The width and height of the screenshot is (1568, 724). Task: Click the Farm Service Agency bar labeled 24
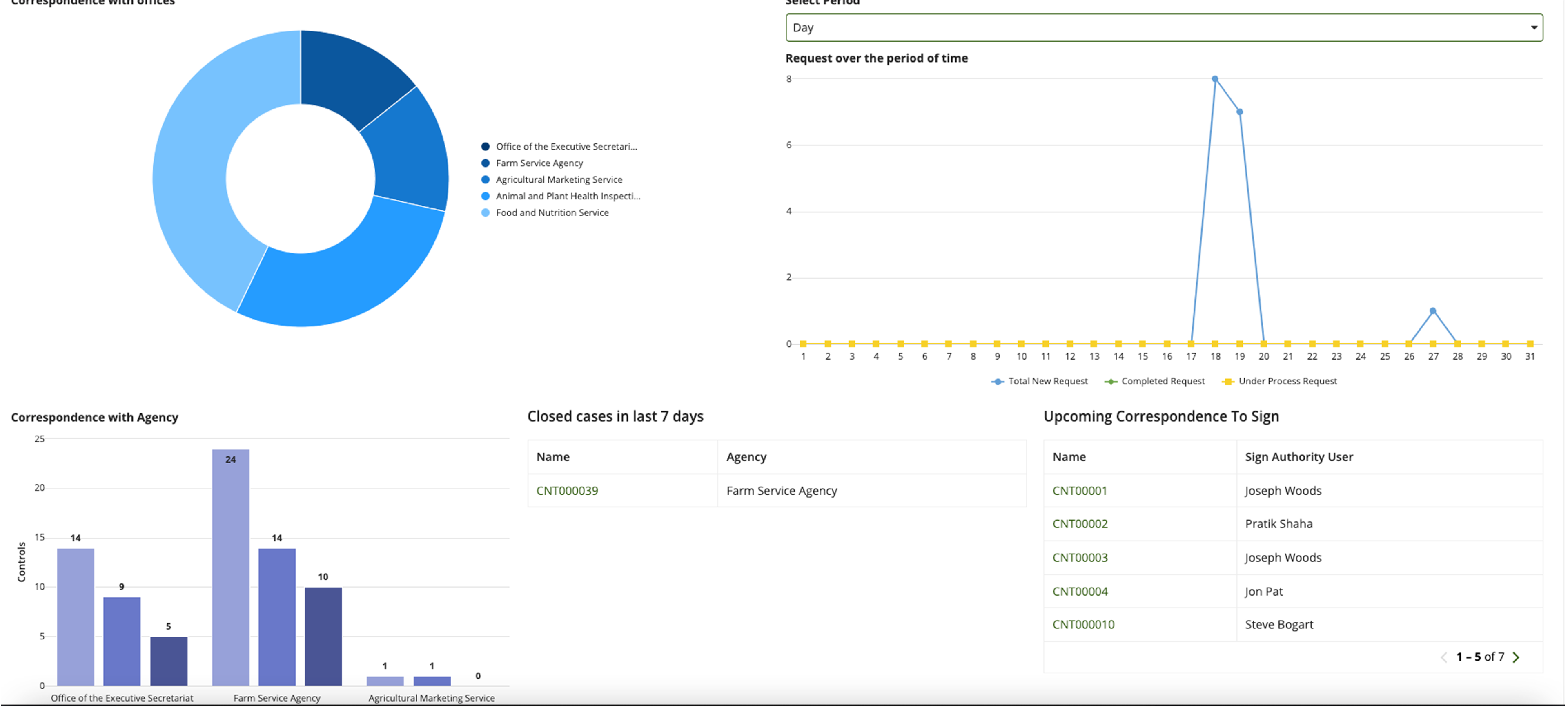coord(230,568)
